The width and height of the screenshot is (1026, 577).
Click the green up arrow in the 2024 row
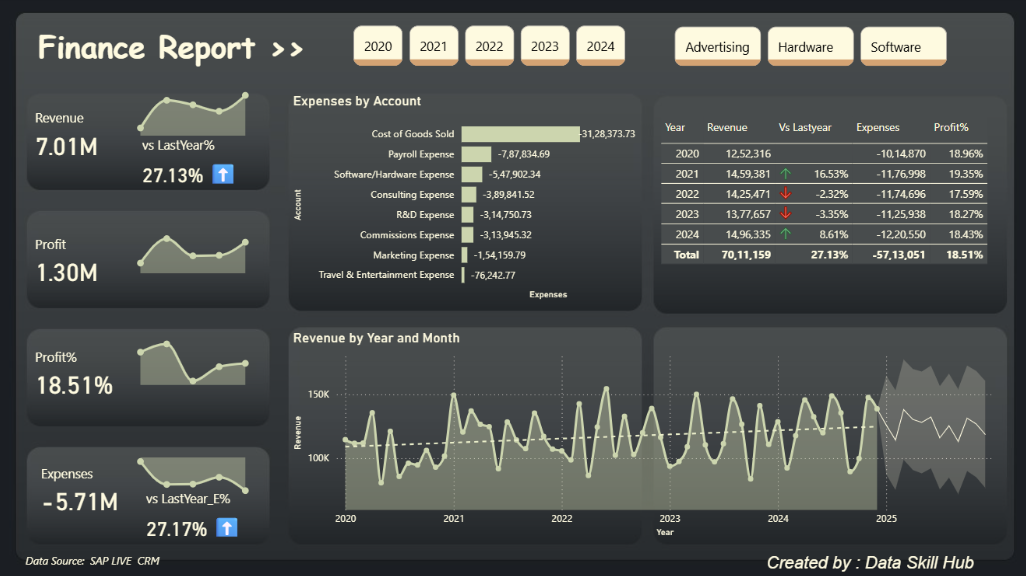coord(786,234)
